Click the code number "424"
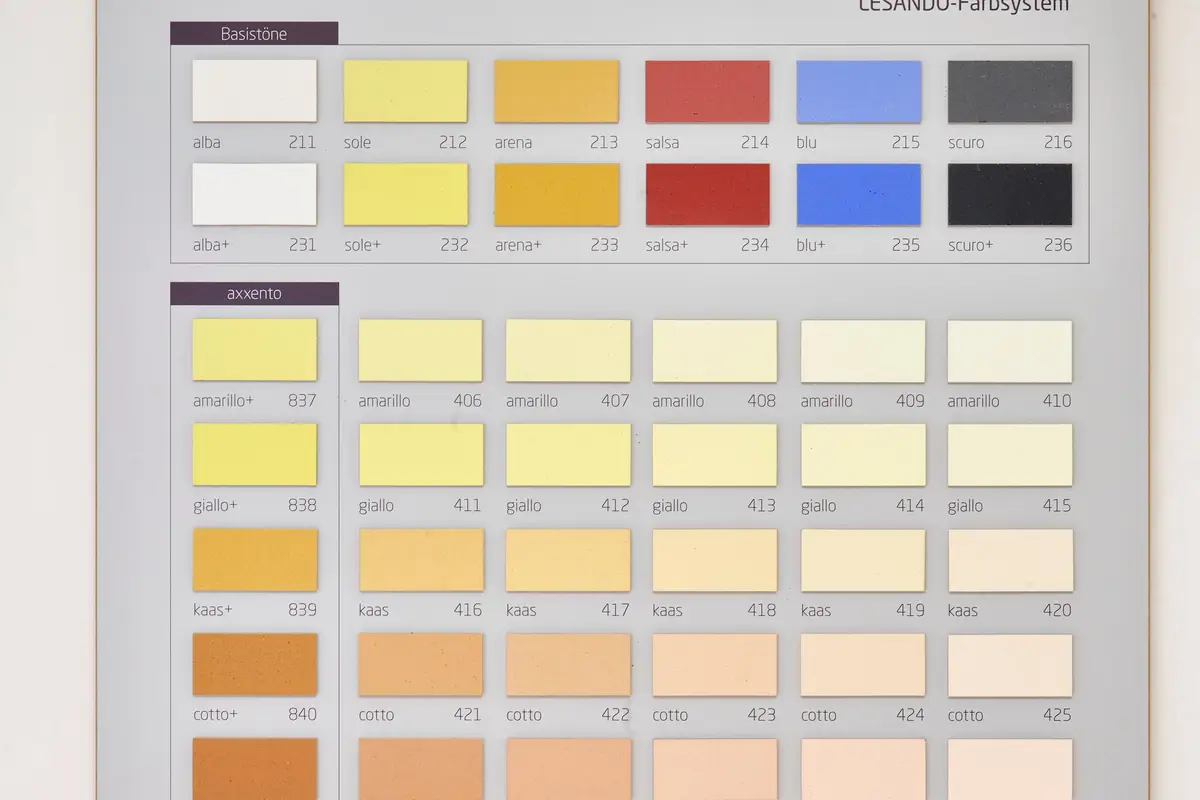This screenshot has width=1200, height=800. [x=910, y=715]
